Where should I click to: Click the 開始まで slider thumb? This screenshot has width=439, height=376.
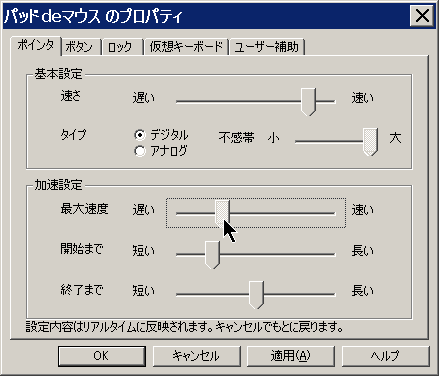click(212, 255)
